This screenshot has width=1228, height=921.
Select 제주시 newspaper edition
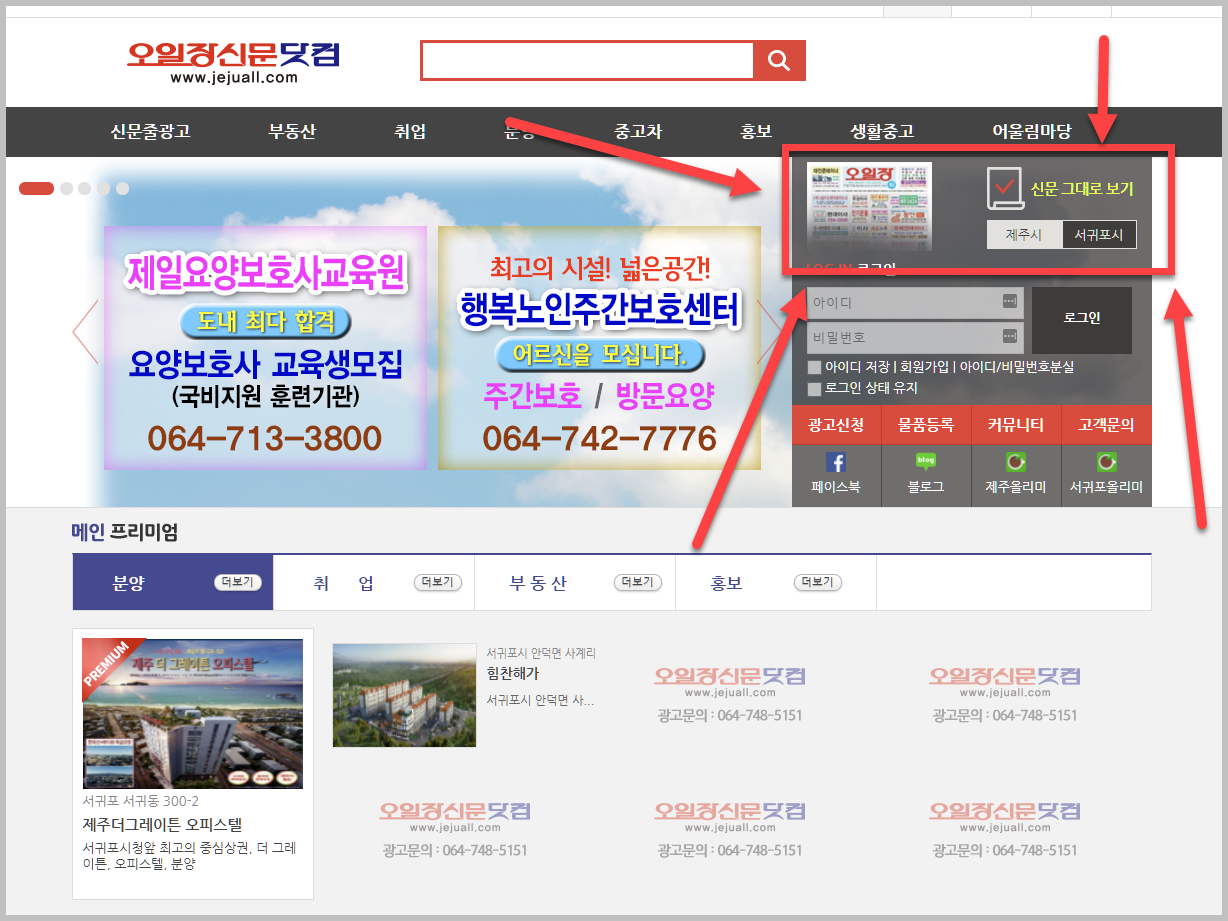tap(1024, 235)
